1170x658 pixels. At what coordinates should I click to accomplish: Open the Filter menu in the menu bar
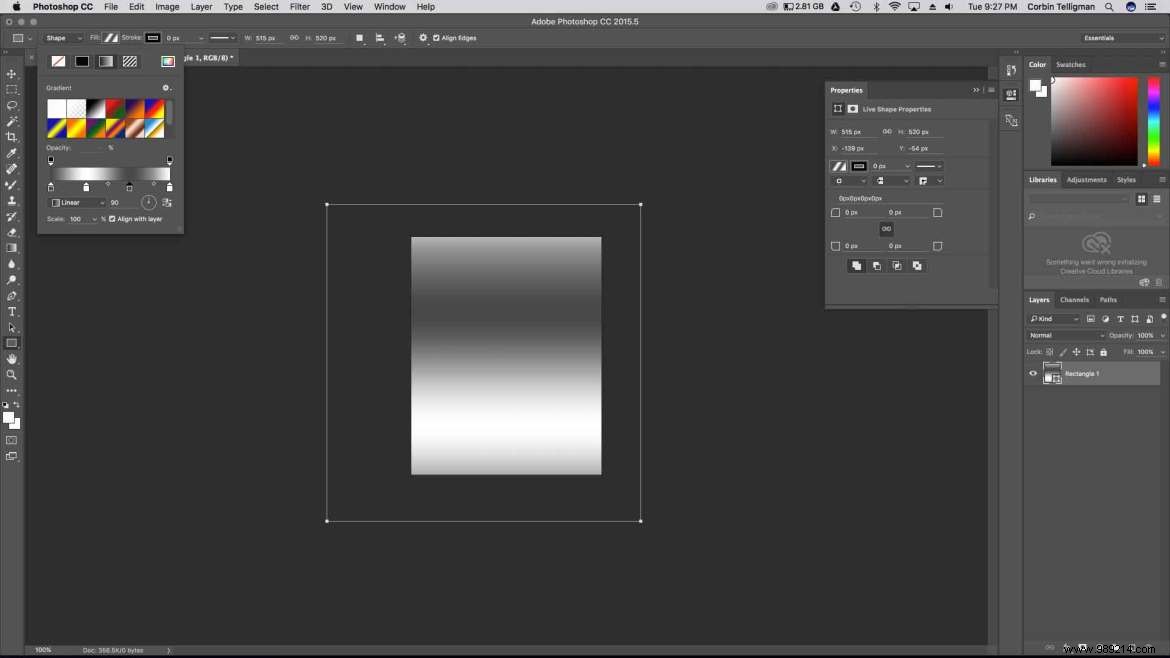299,7
